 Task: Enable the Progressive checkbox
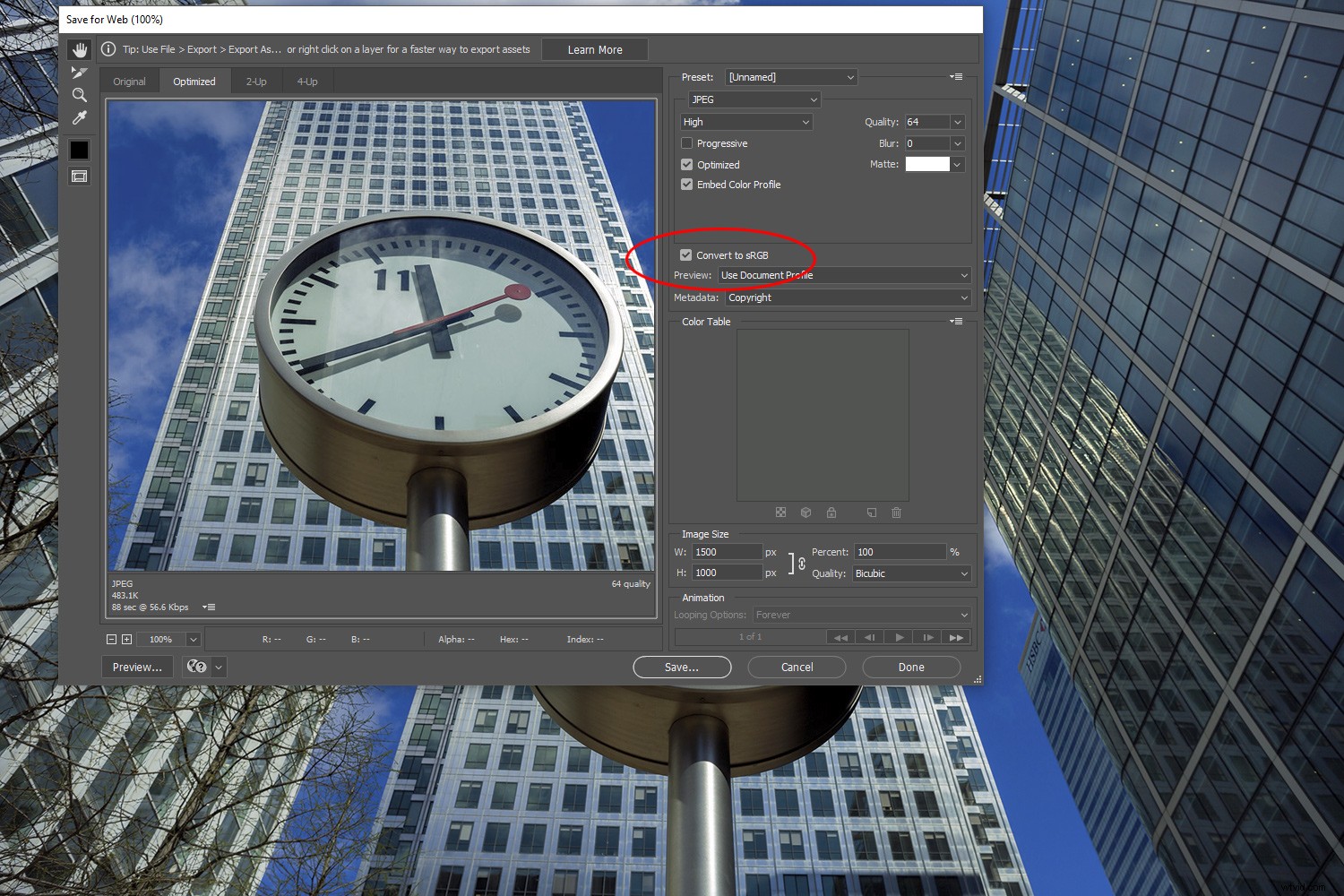[687, 143]
